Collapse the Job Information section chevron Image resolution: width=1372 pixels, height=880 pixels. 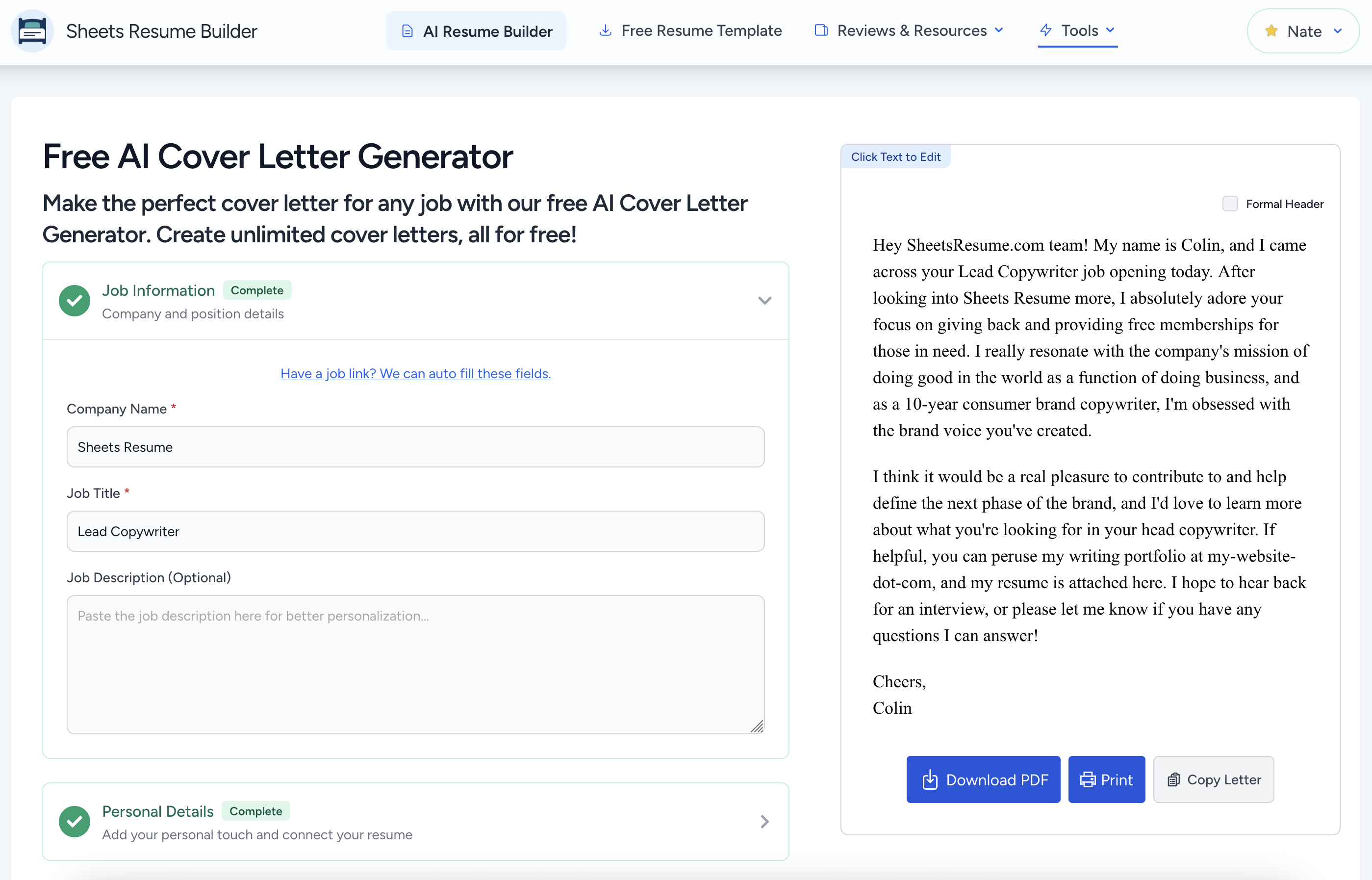764,301
